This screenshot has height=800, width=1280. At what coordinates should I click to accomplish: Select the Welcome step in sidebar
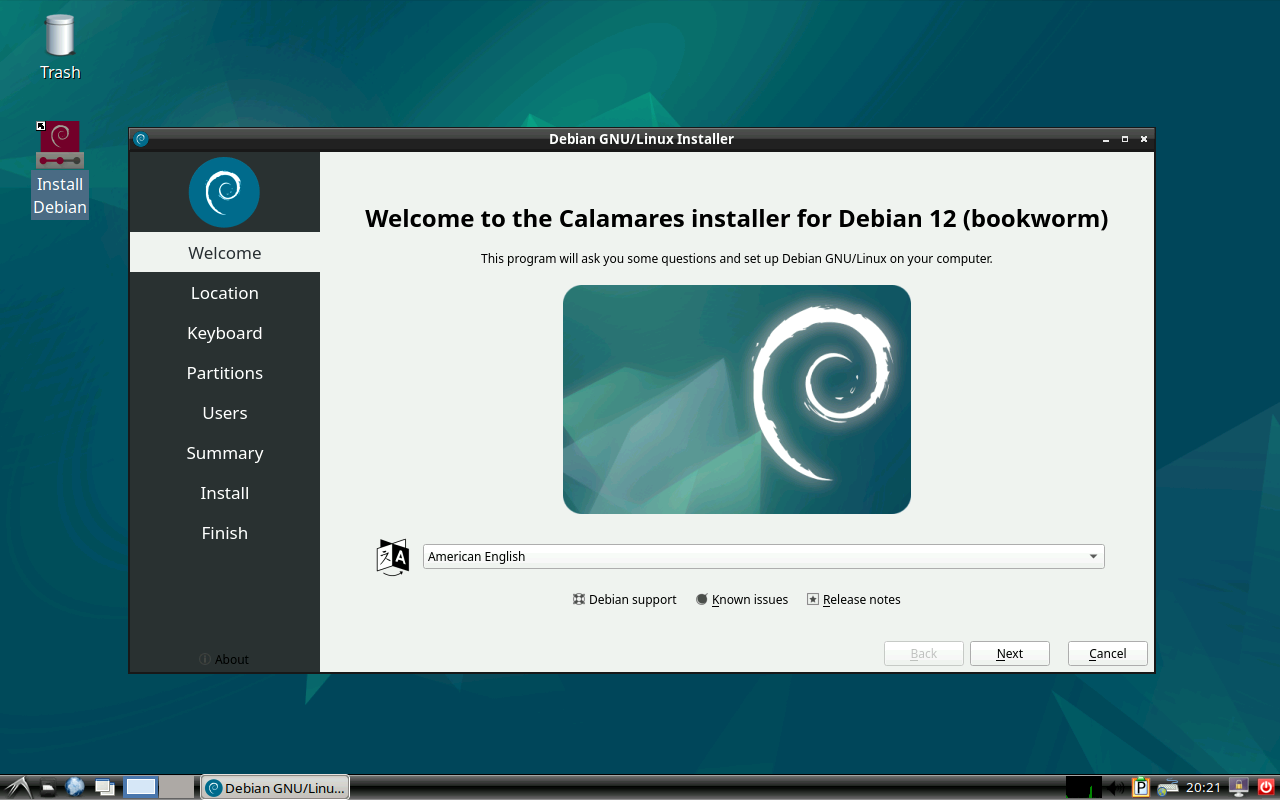pos(224,253)
